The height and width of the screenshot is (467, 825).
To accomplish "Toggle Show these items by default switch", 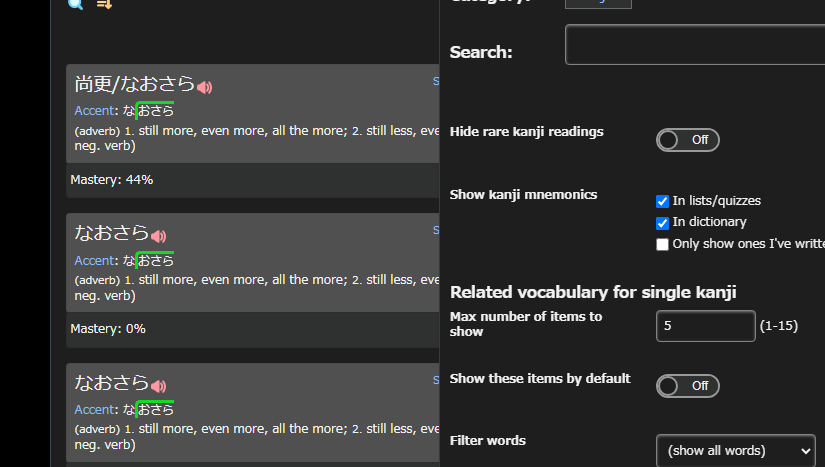I will pos(687,386).
